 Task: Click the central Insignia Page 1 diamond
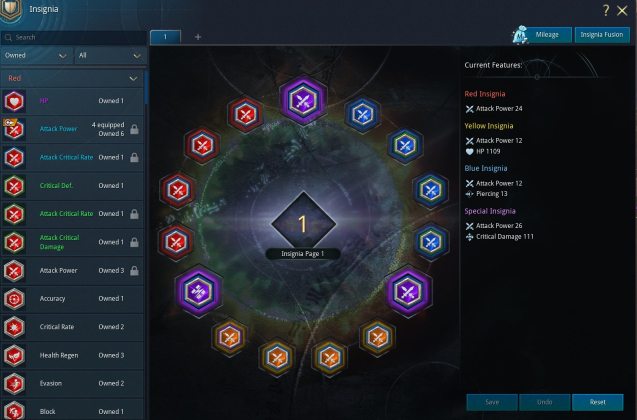coord(303,224)
